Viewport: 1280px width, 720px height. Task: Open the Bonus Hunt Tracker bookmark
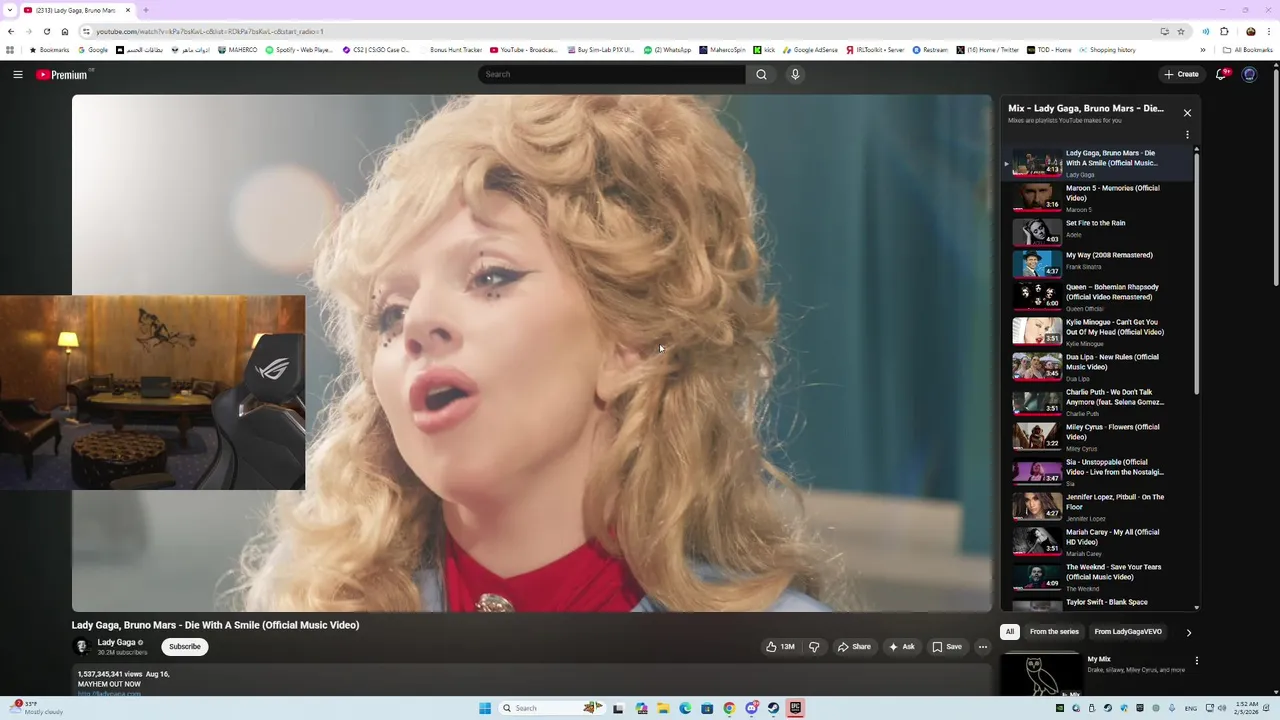pyautogui.click(x=450, y=50)
